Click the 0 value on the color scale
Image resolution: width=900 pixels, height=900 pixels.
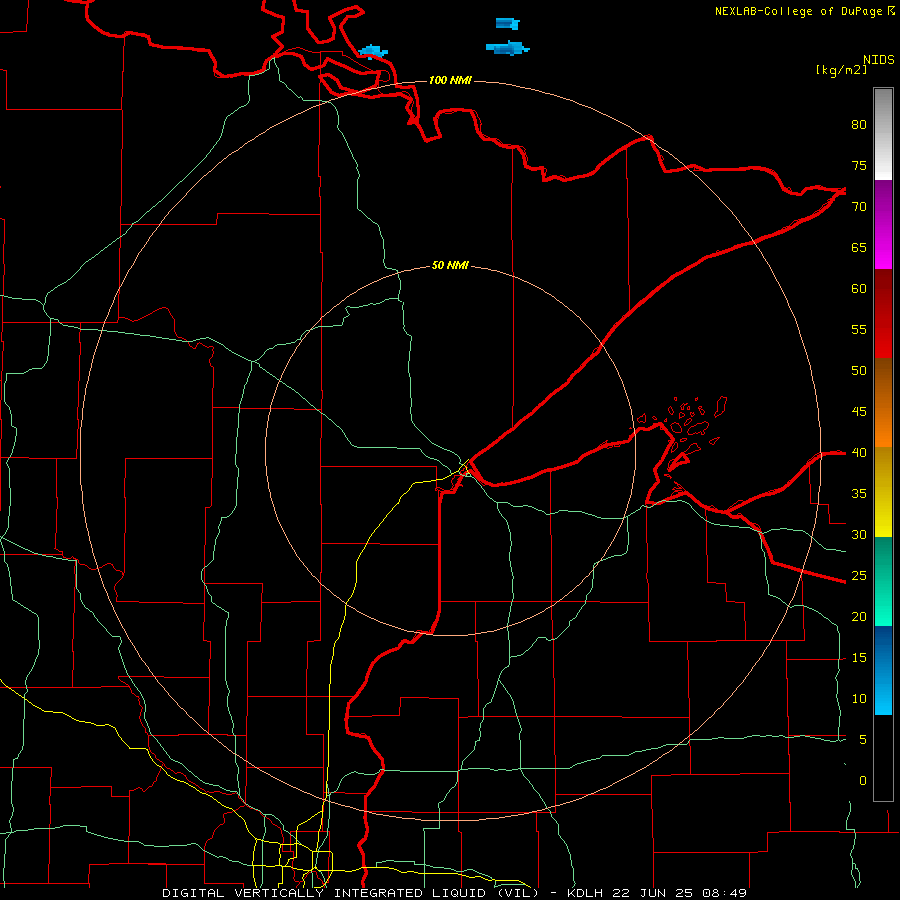point(863,781)
